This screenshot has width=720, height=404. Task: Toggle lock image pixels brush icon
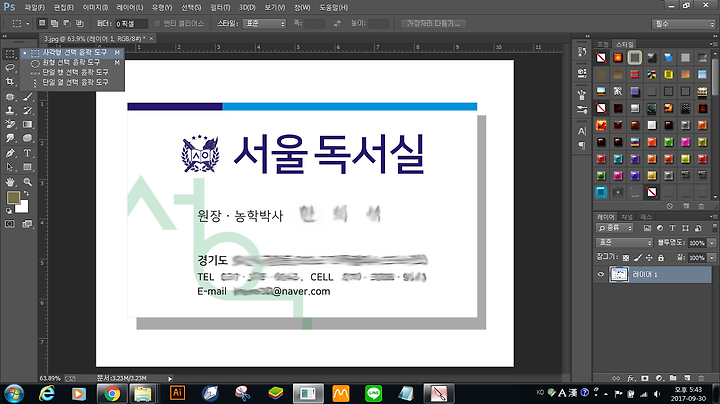[637, 258]
